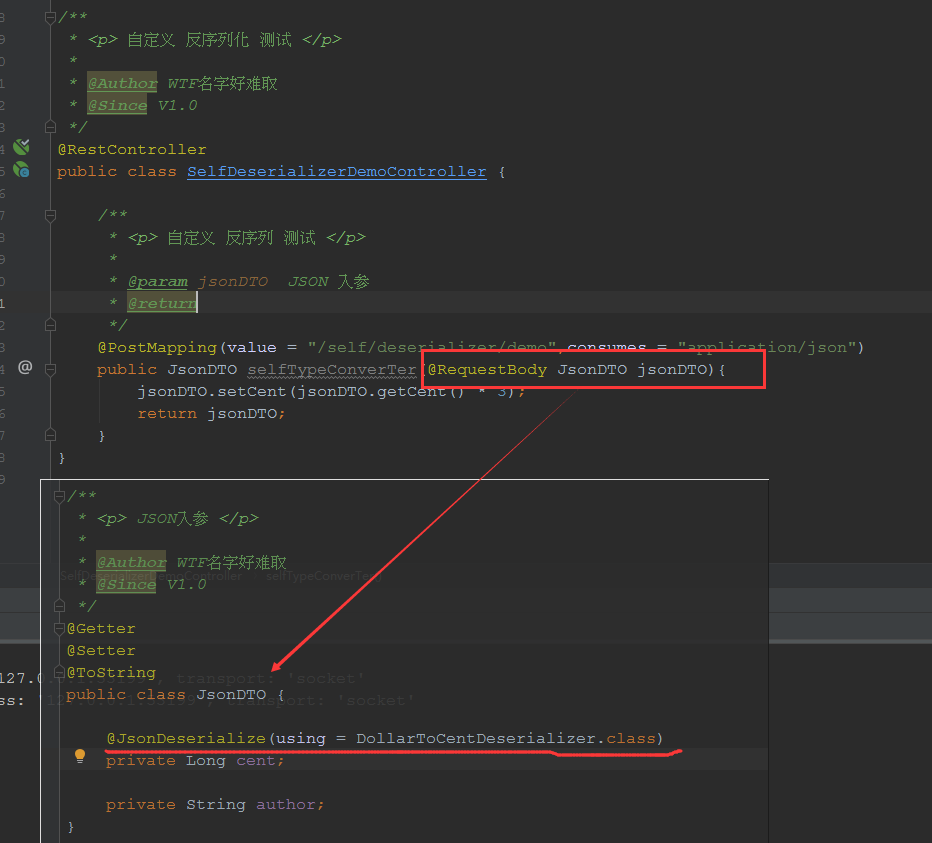Collapse the top class Javadoc comment start
The image size is (932, 843).
(x=51, y=18)
